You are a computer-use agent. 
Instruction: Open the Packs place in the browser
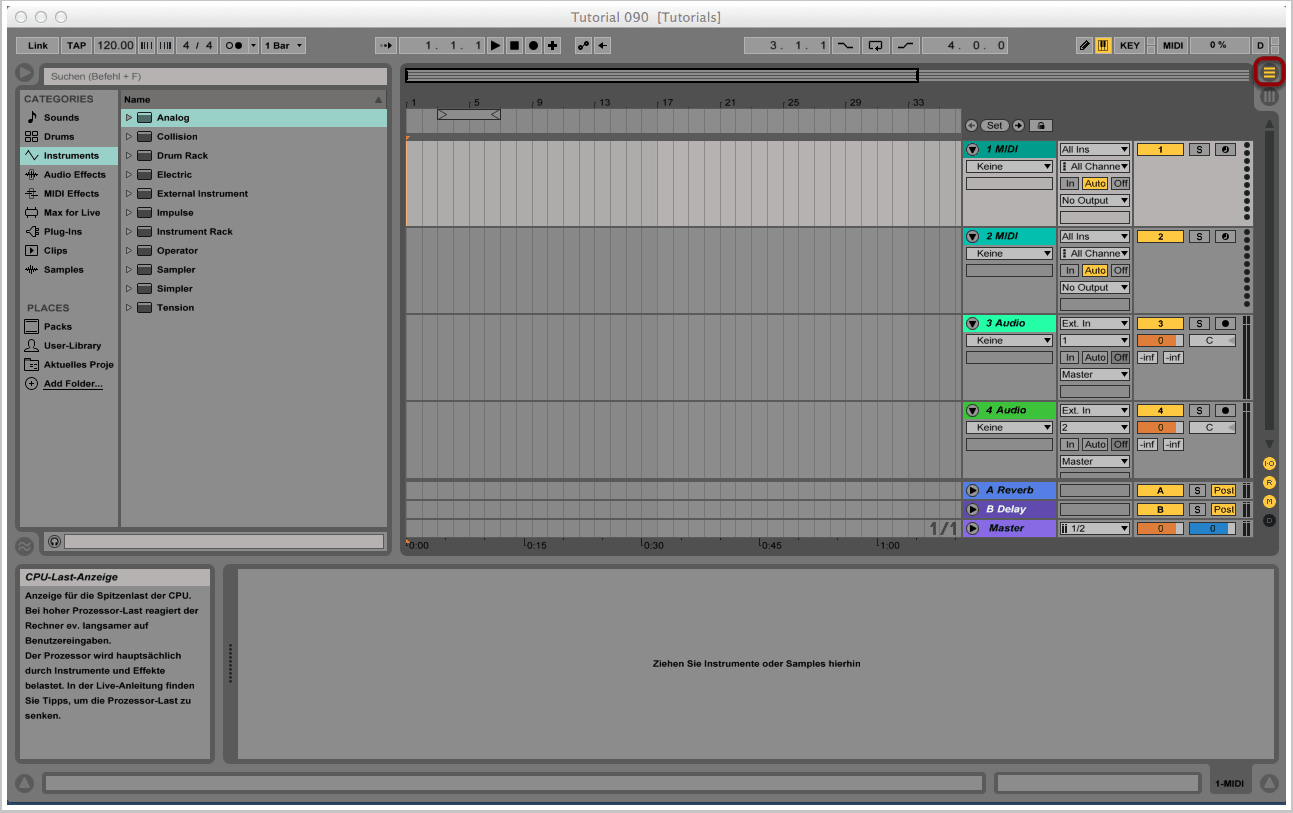pyautogui.click(x=57, y=327)
